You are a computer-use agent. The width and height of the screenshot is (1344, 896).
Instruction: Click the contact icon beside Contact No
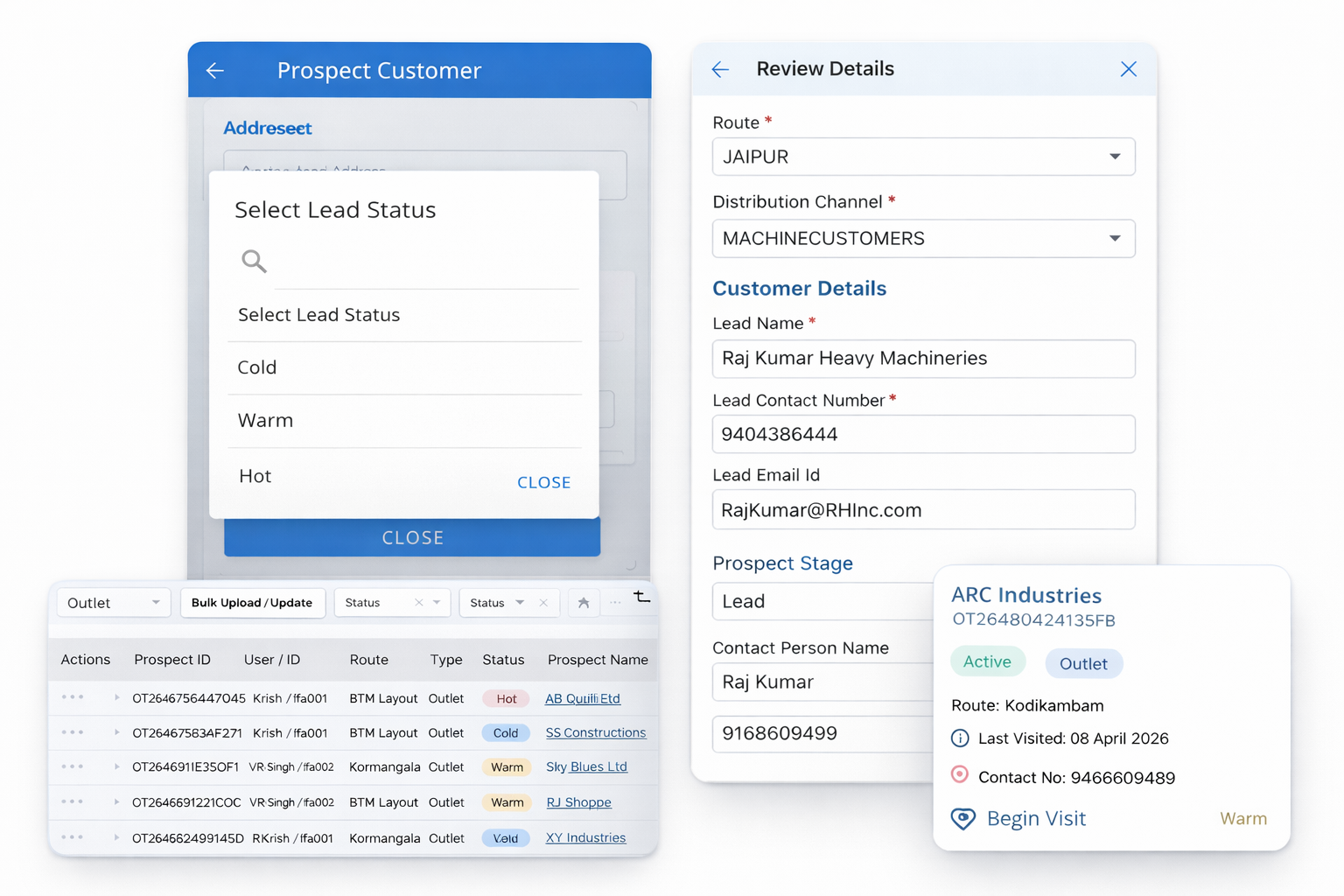pyautogui.click(x=960, y=774)
